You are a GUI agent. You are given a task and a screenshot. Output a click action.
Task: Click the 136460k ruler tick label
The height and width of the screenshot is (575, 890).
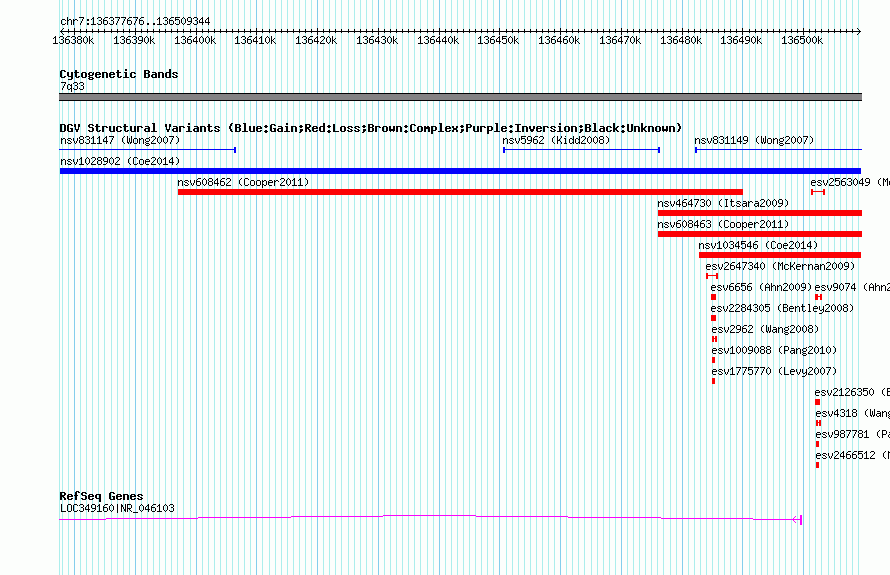coord(559,40)
